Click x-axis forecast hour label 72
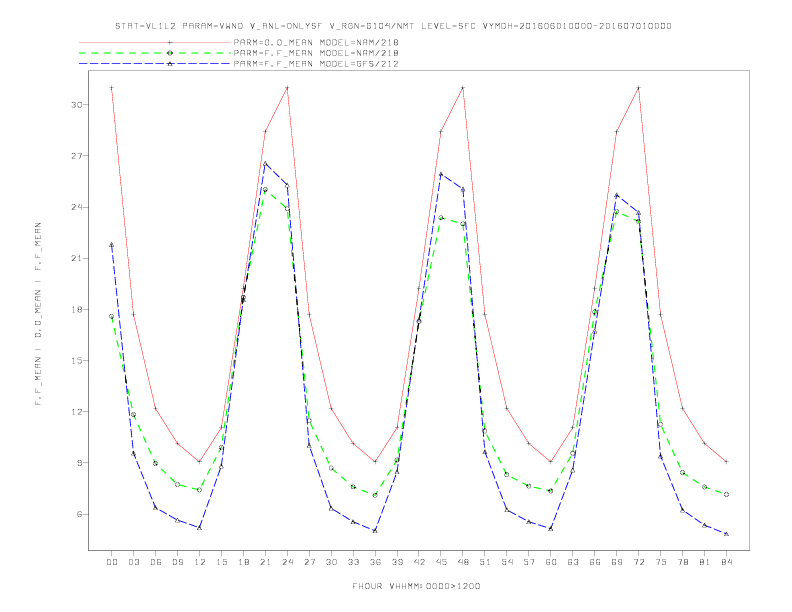Image resolution: width=792 pixels, height=612 pixels. 639,562
